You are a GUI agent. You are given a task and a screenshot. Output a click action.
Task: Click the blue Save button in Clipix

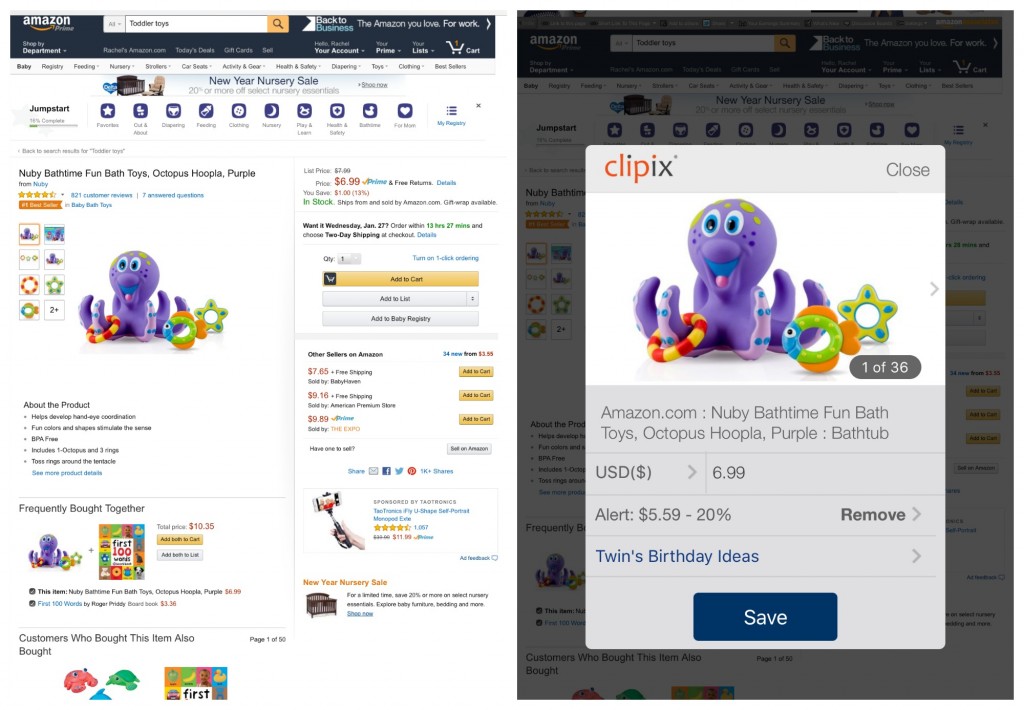click(765, 617)
